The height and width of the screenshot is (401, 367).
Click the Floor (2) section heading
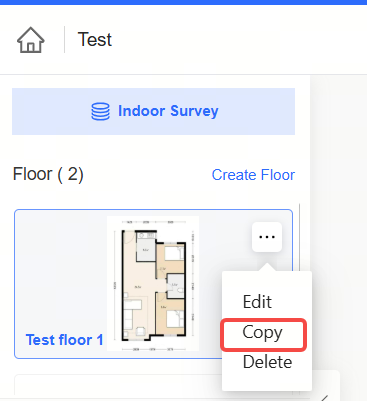pos(48,174)
